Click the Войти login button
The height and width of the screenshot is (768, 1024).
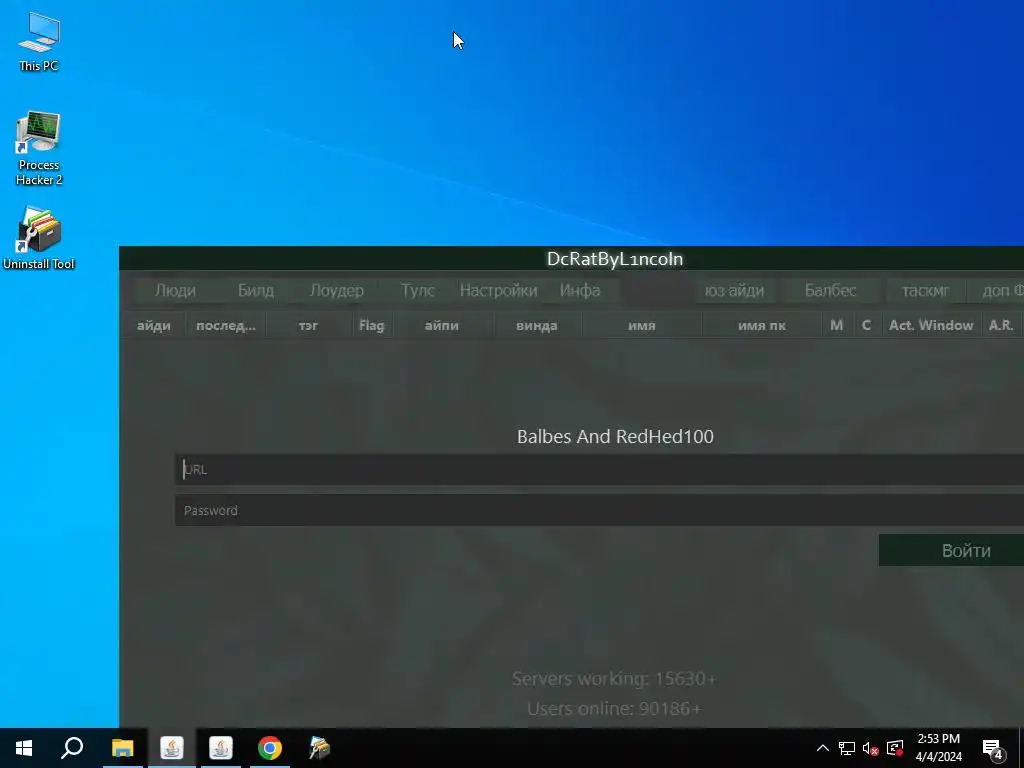(952, 551)
